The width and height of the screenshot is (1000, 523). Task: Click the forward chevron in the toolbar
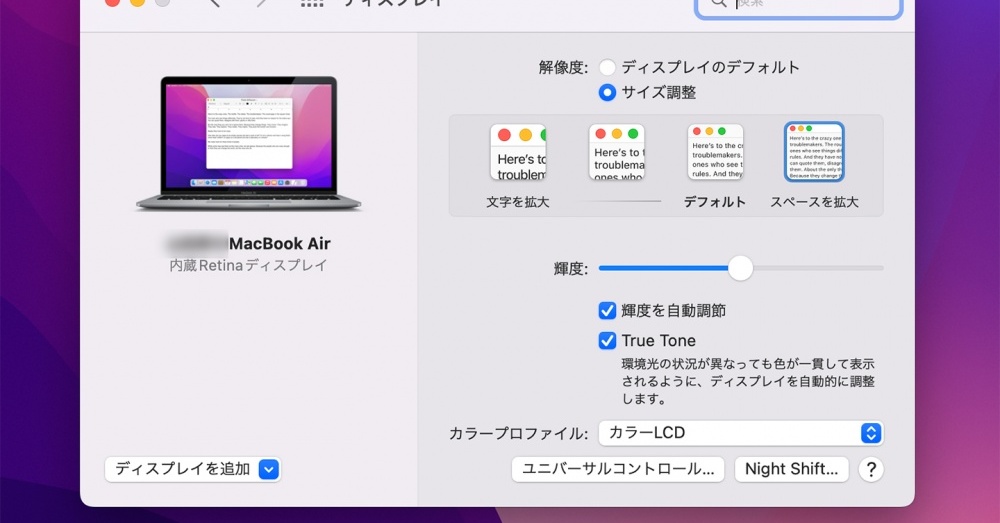pyautogui.click(x=262, y=3)
